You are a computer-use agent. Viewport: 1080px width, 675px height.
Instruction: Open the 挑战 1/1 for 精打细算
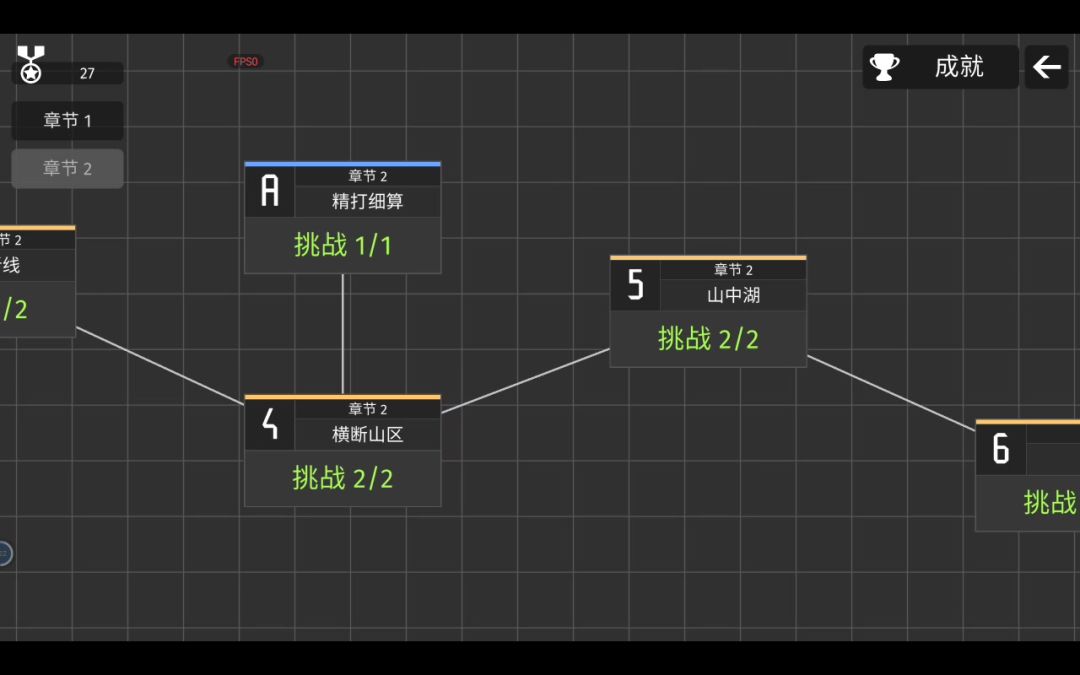coord(343,245)
